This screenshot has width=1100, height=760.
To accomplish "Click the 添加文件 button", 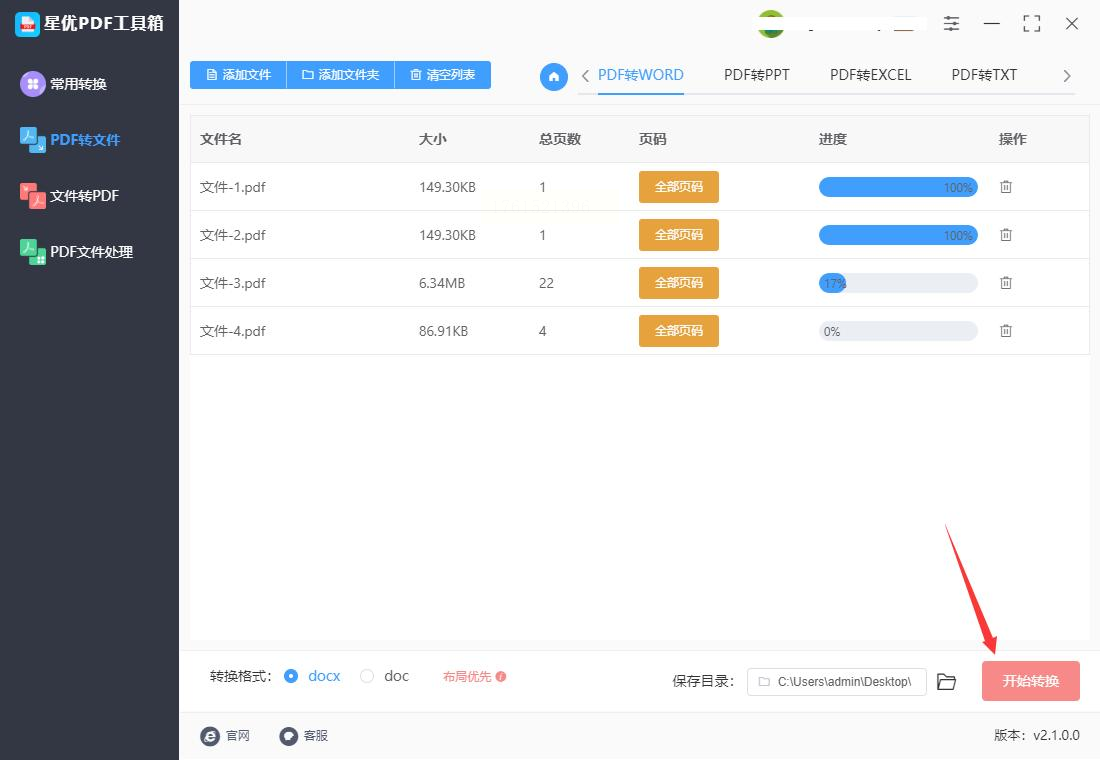I will (x=239, y=74).
